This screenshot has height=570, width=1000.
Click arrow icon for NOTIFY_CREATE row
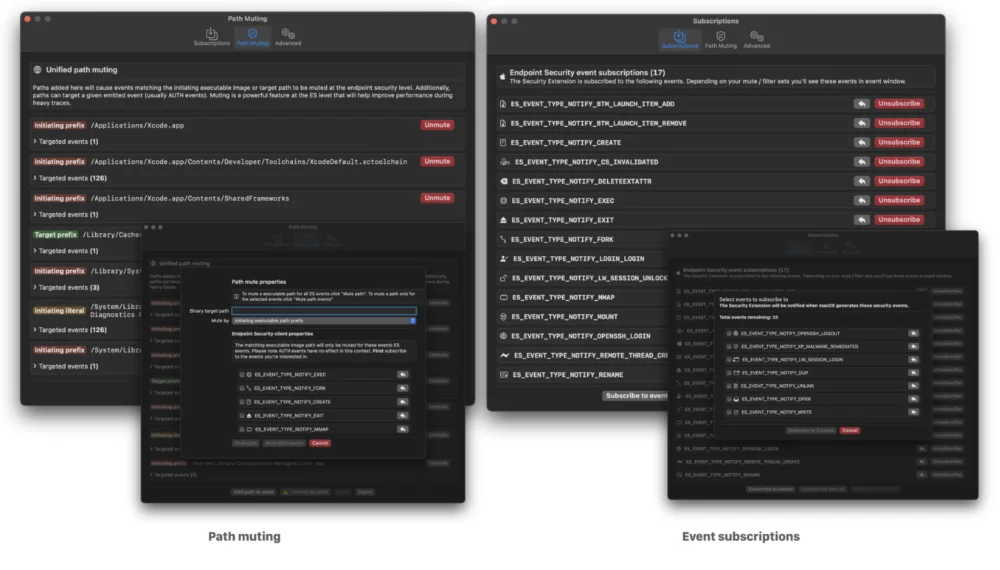pos(862,142)
